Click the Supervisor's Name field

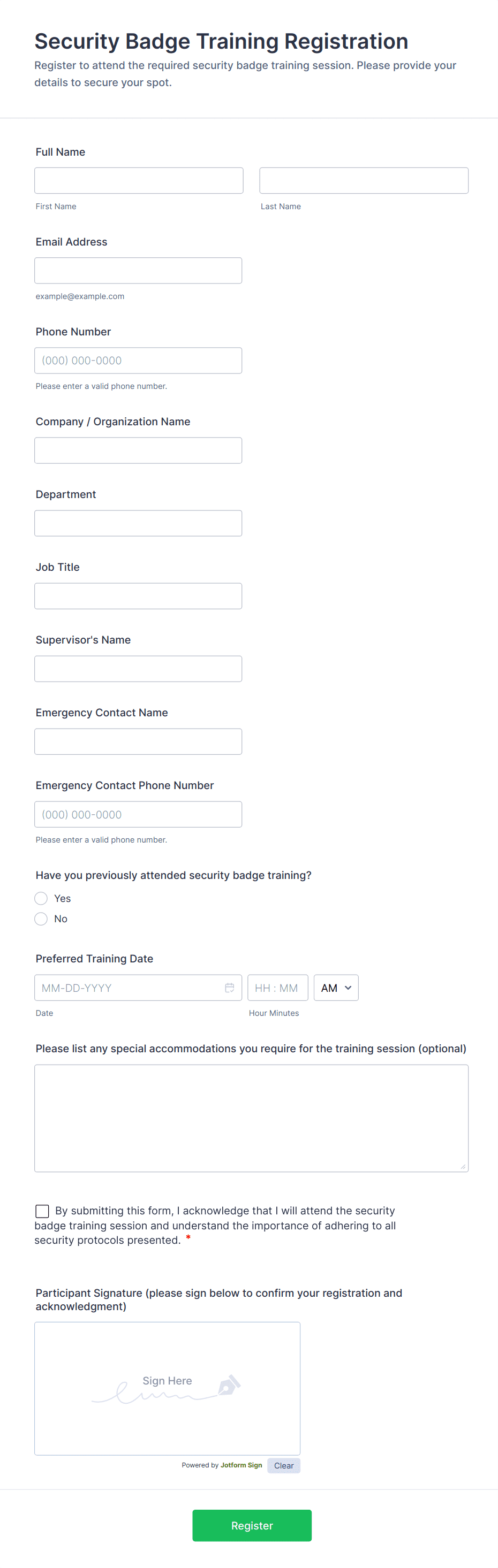click(138, 669)
